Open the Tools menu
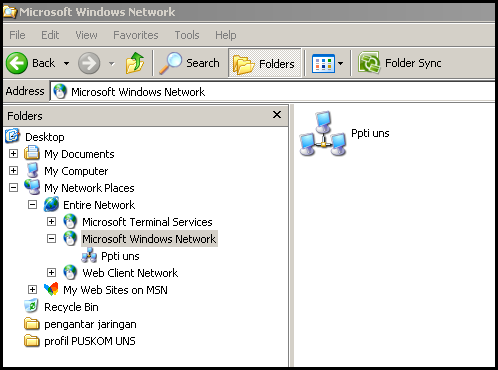This screenshot has width=498, height=370. pyautogui.click(x=187, y=35)
